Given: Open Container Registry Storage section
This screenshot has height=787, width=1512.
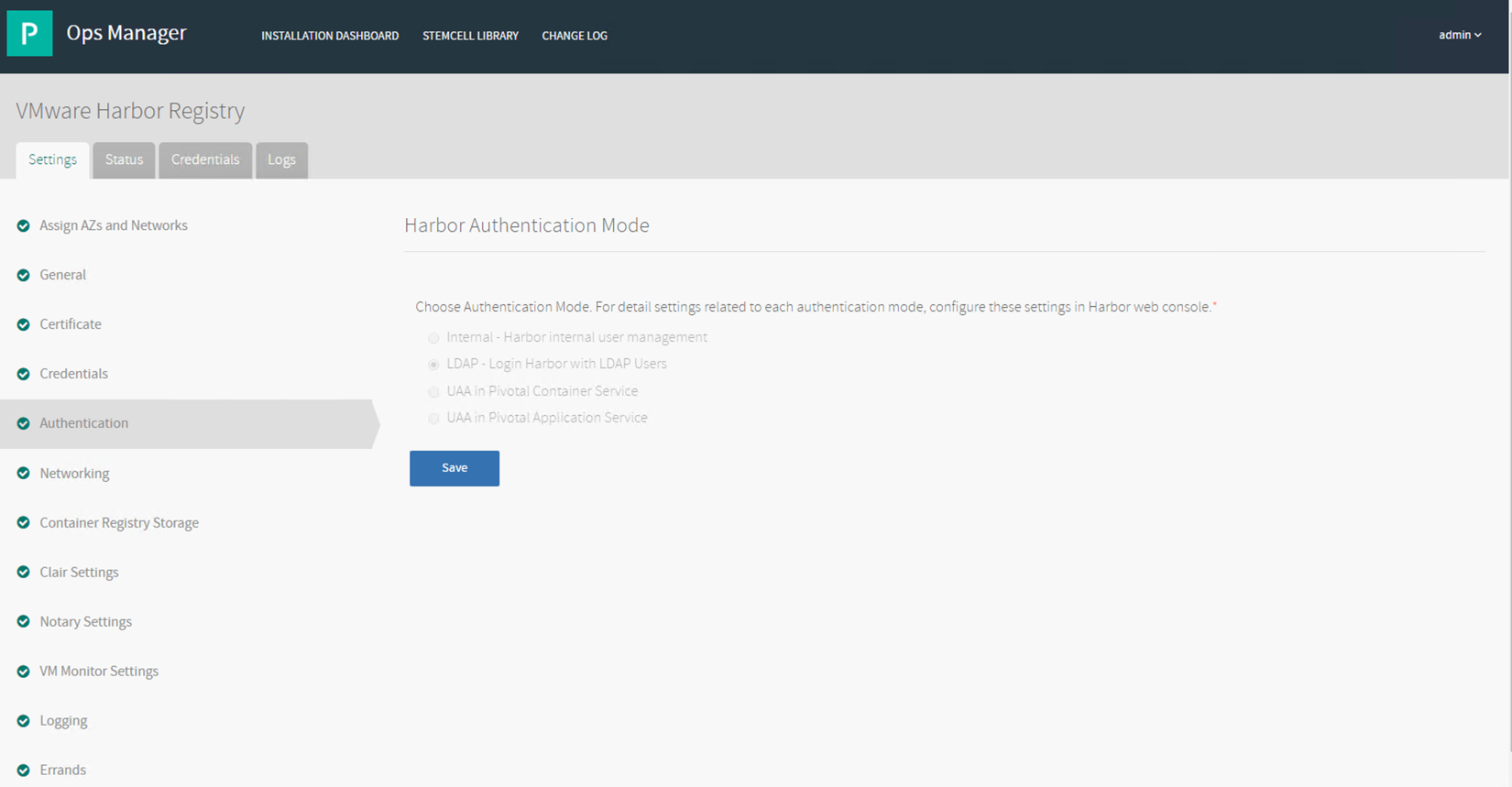Looking at the screenshot, I should click(x=119, y=523).
